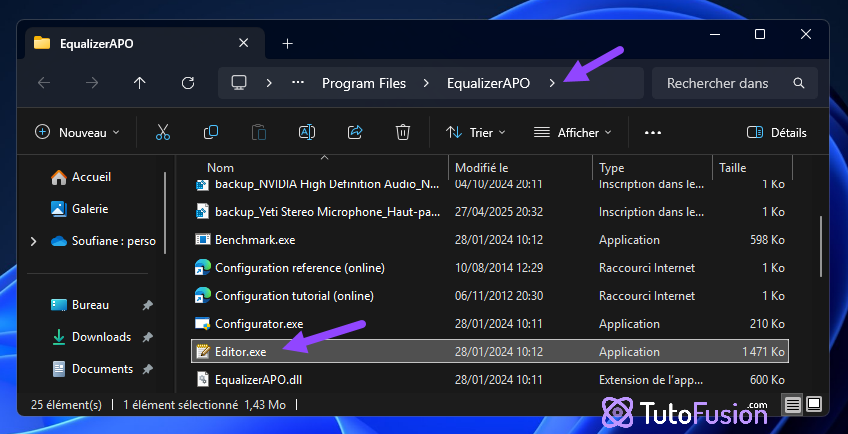Click icon of Configuration reference (online)

point(203,267)
